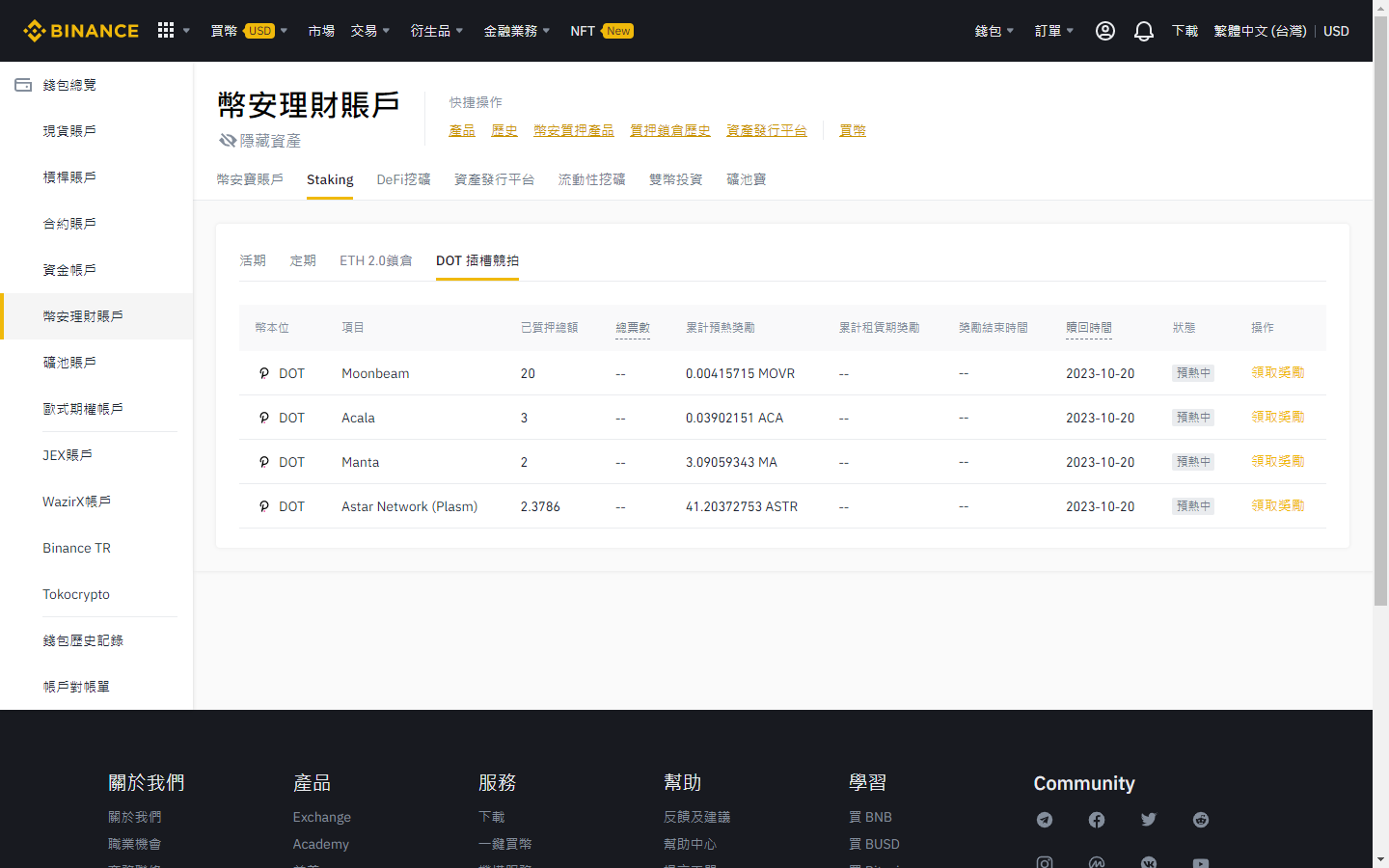The width and height of the screenshot is (1389, 868).
Task: Select the 活期 sub-tab
Action: click(253, 260)
